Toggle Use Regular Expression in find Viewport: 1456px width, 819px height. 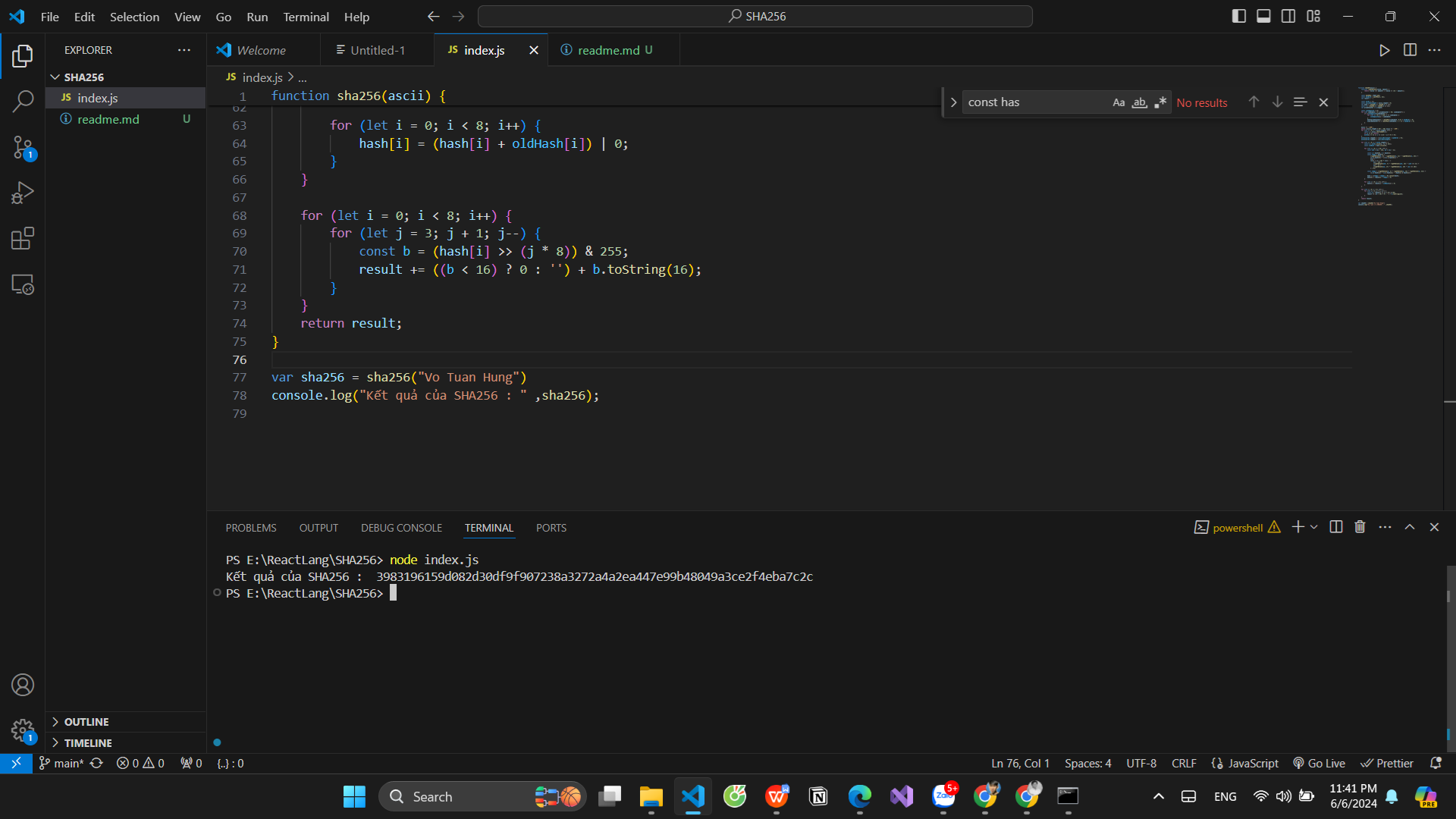[x=1160, y=102]
